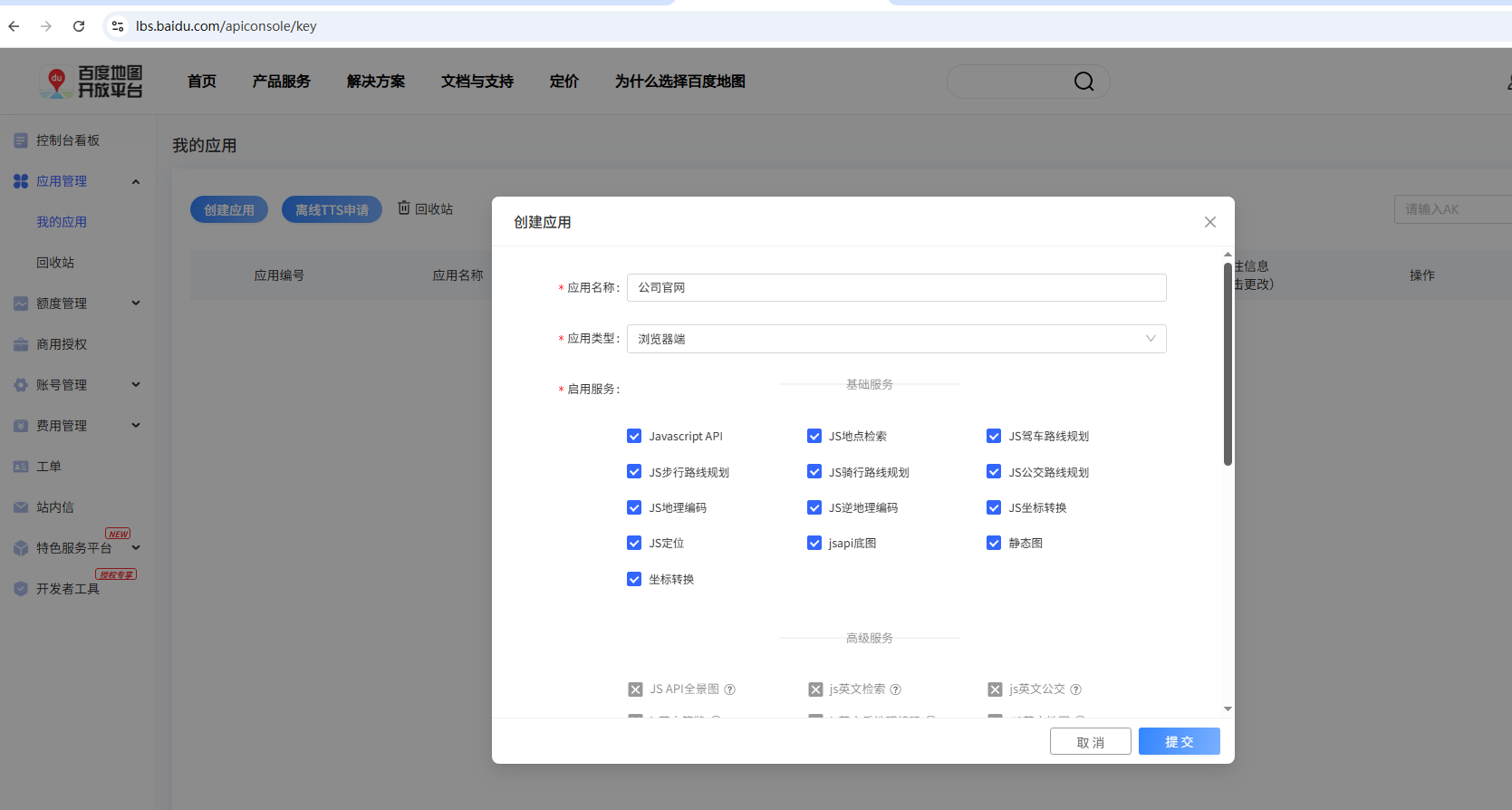Click the 回收站 trash icon in toolbar
Viewport: 1512px width, 810px height.
404,208
